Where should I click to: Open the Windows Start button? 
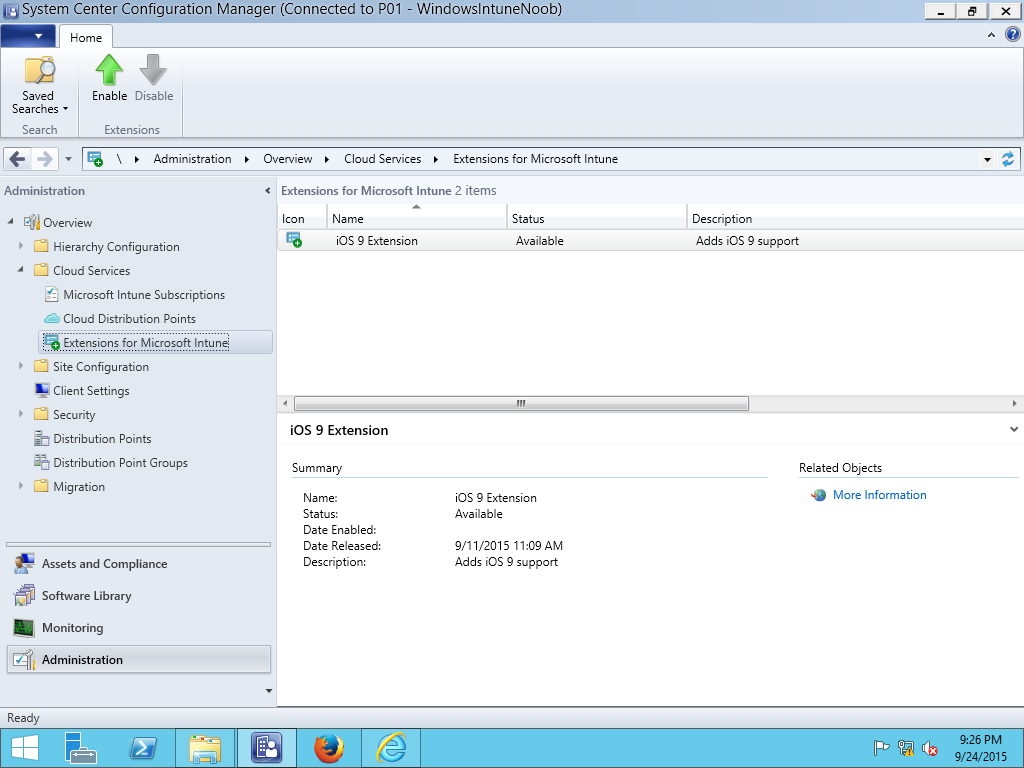point(24,748)
